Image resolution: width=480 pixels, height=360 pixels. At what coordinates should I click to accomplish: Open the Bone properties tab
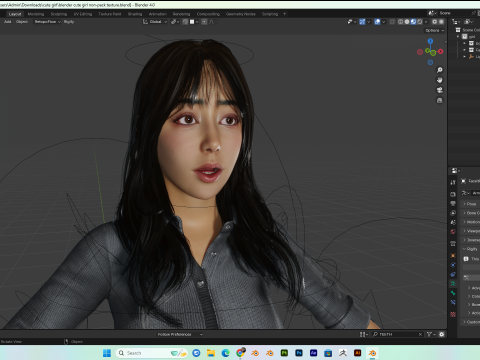(453, 293)
